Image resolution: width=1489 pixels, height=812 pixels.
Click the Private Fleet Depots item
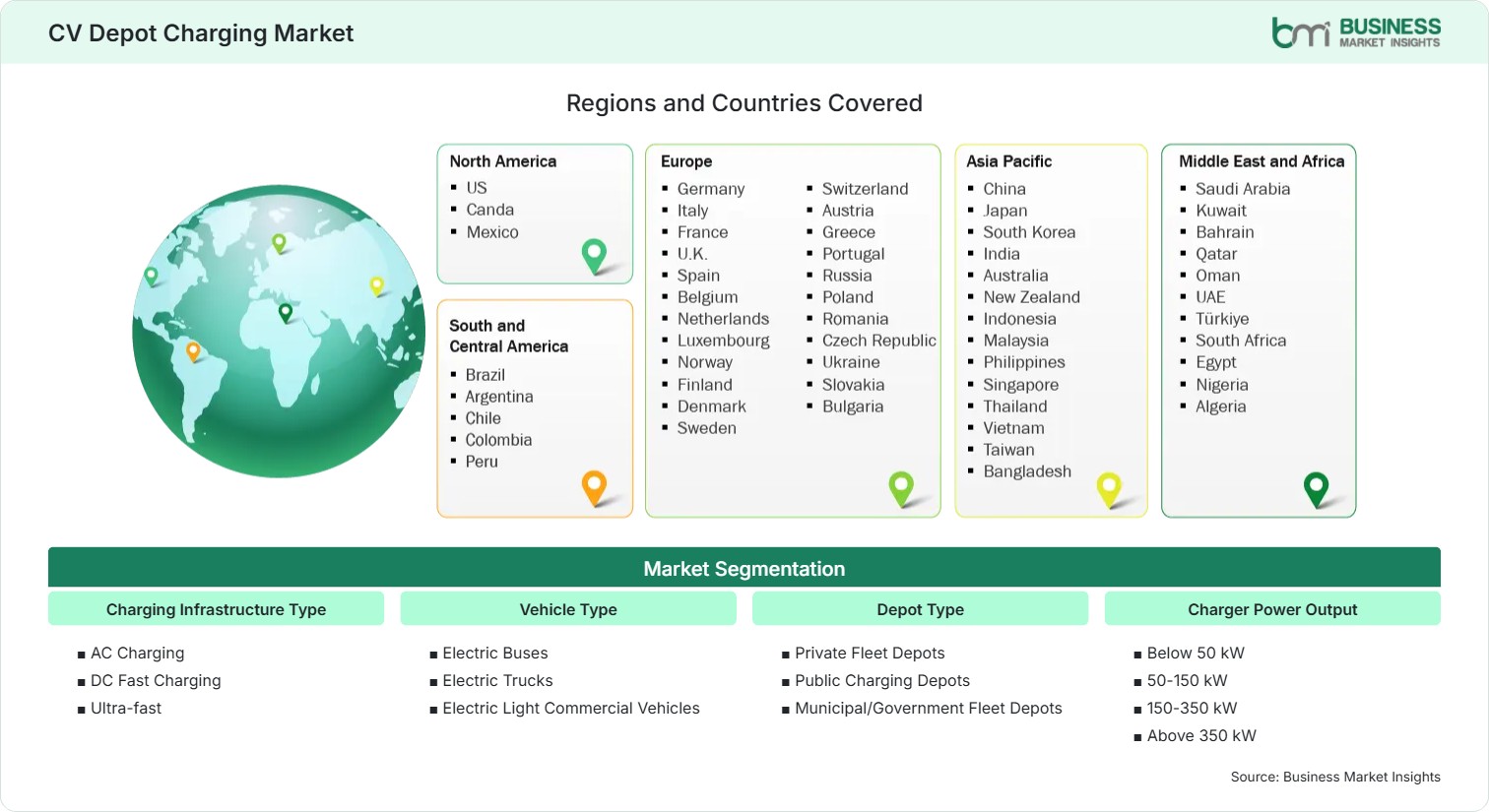click(x=870, y=653)
